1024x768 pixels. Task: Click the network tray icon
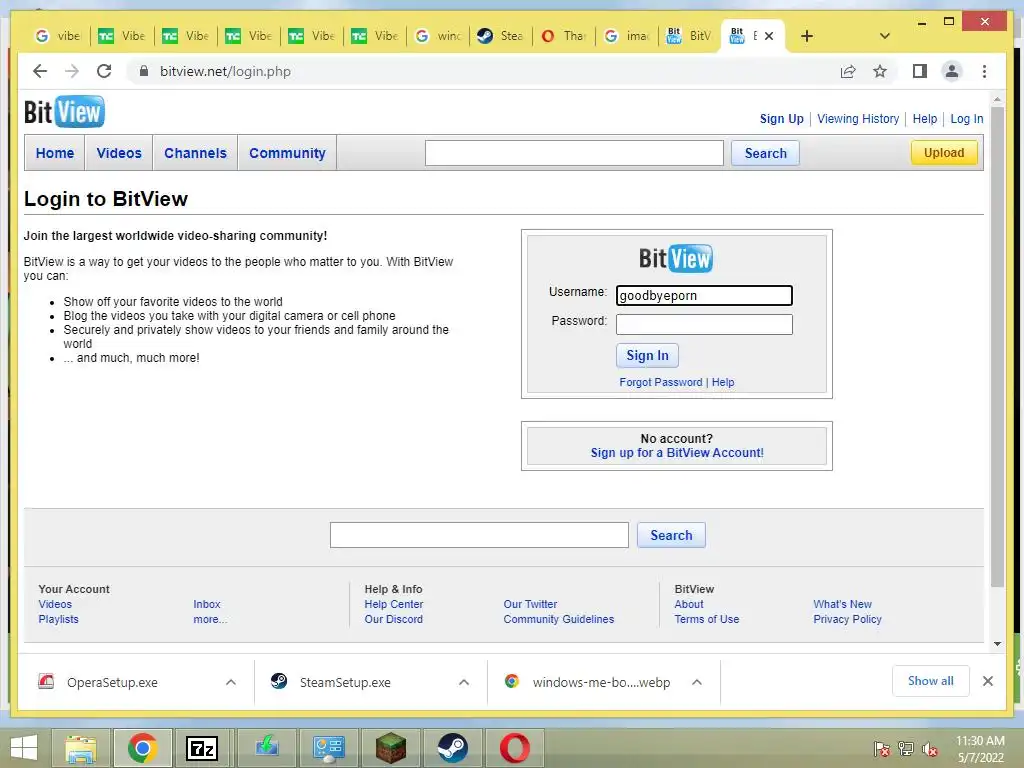(x=906, y=749)
